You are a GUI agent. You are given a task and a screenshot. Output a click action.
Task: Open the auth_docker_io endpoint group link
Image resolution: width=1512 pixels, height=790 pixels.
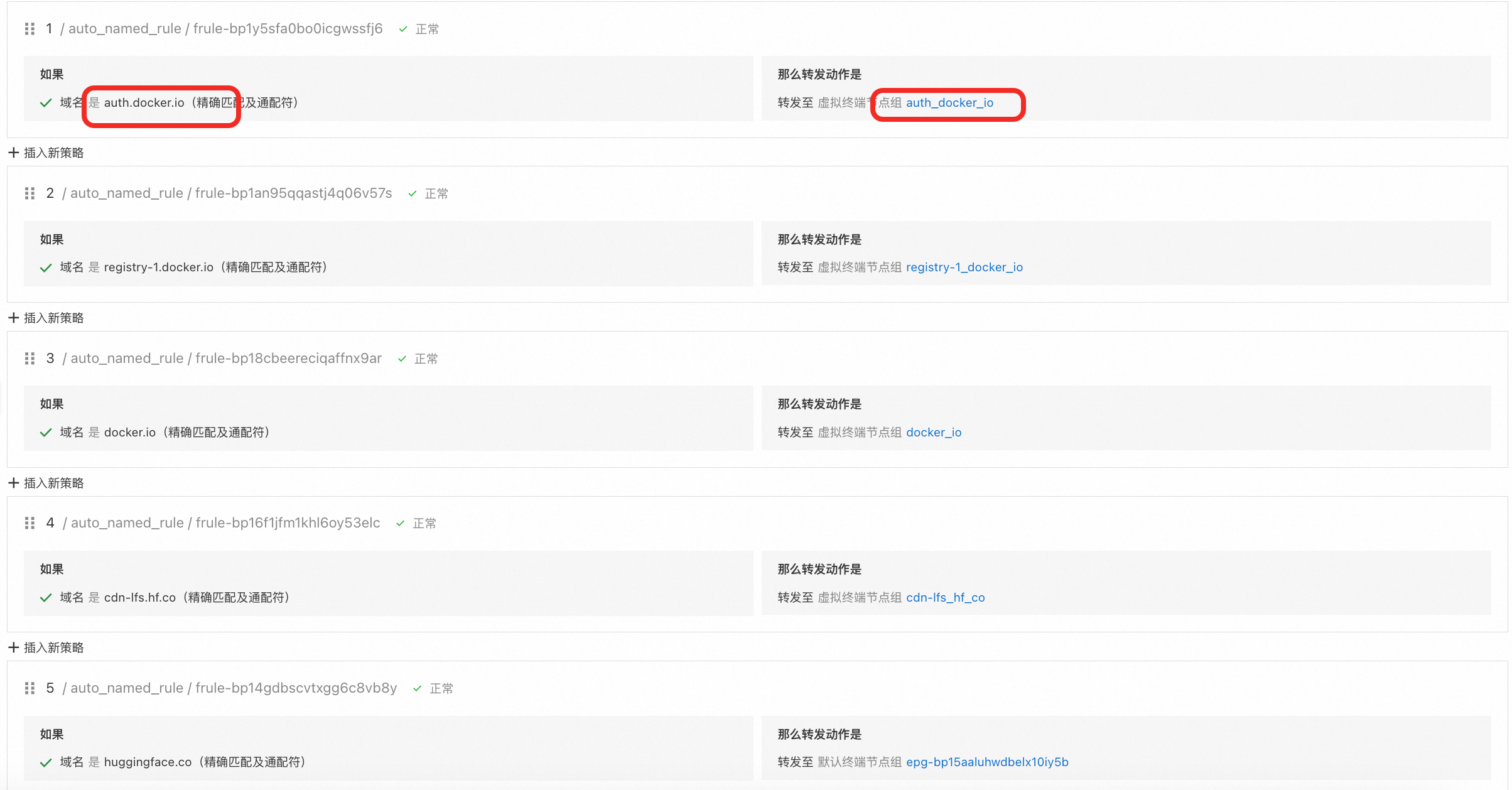[x=949, y=103]
